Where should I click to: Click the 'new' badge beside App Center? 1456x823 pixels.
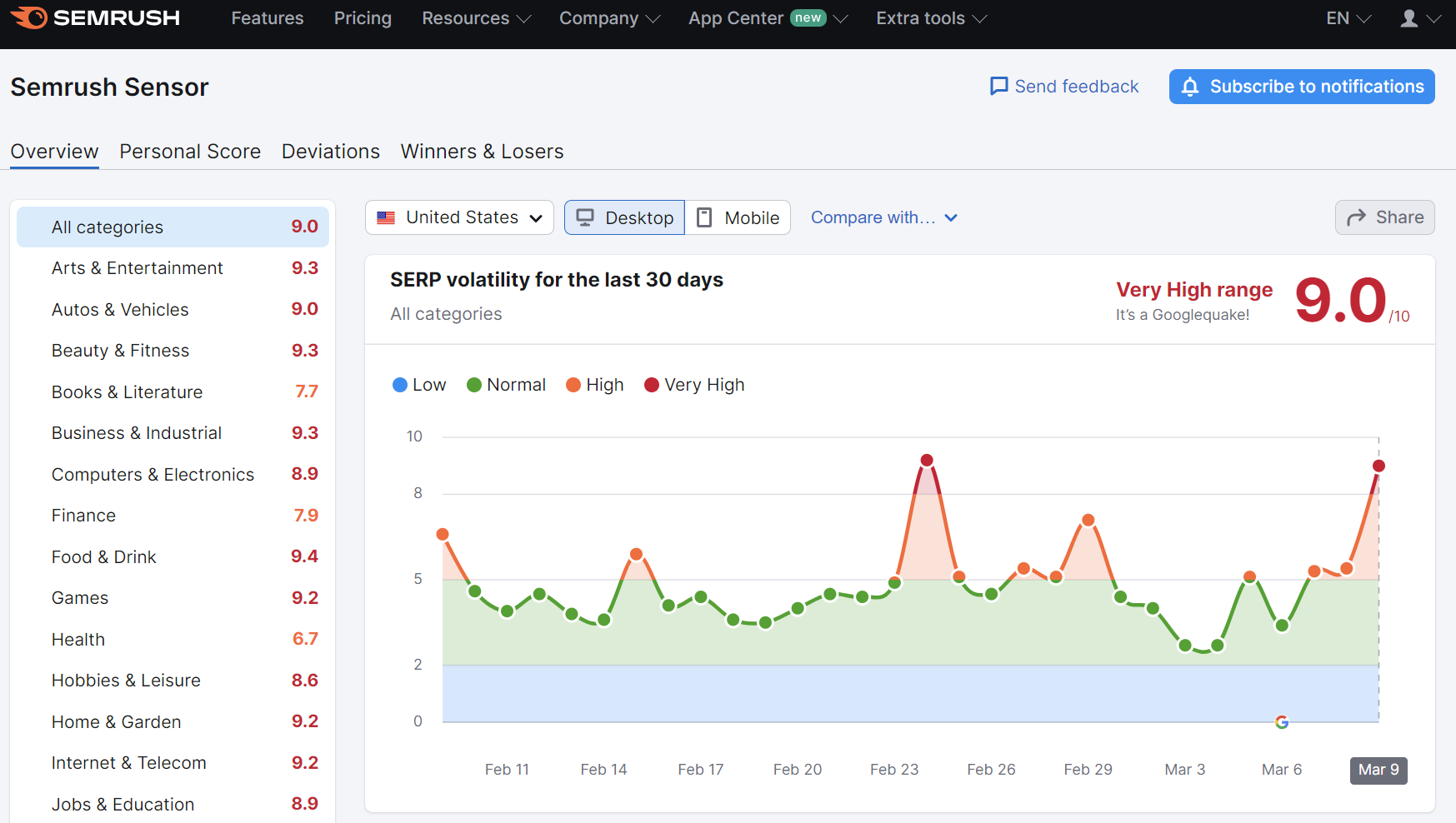(808, 17)
